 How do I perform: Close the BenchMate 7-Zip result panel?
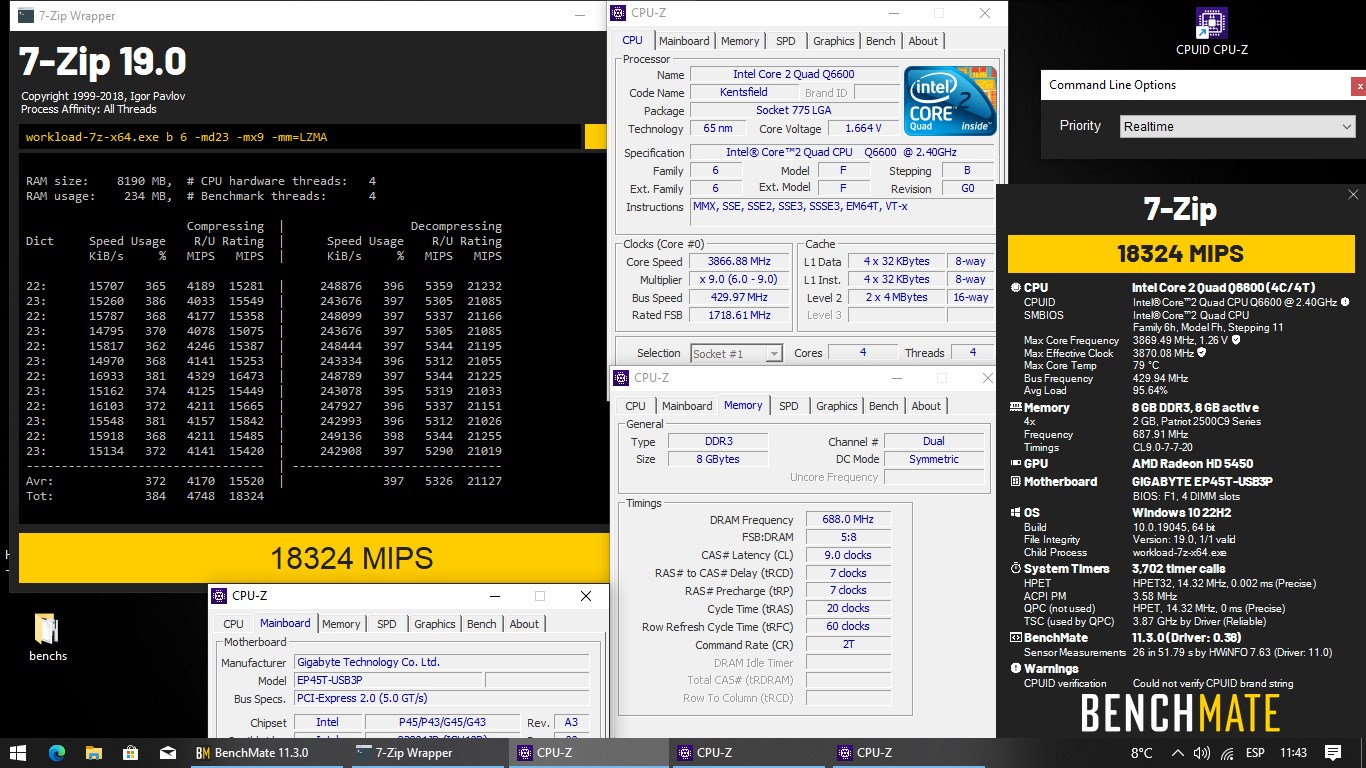click(x=1353, y=195)
